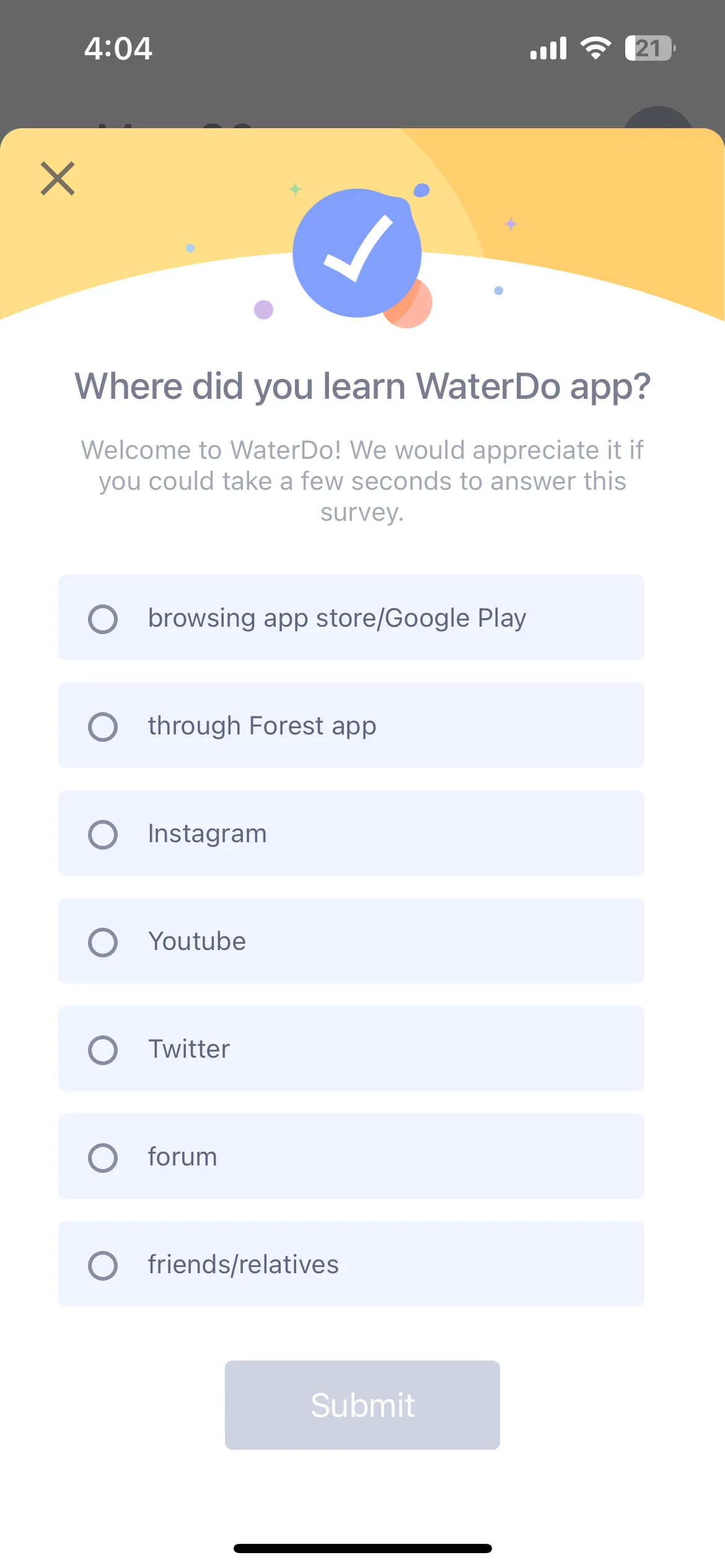Select the browsing app store/Google Play radio button

click(x=103, y=619)
